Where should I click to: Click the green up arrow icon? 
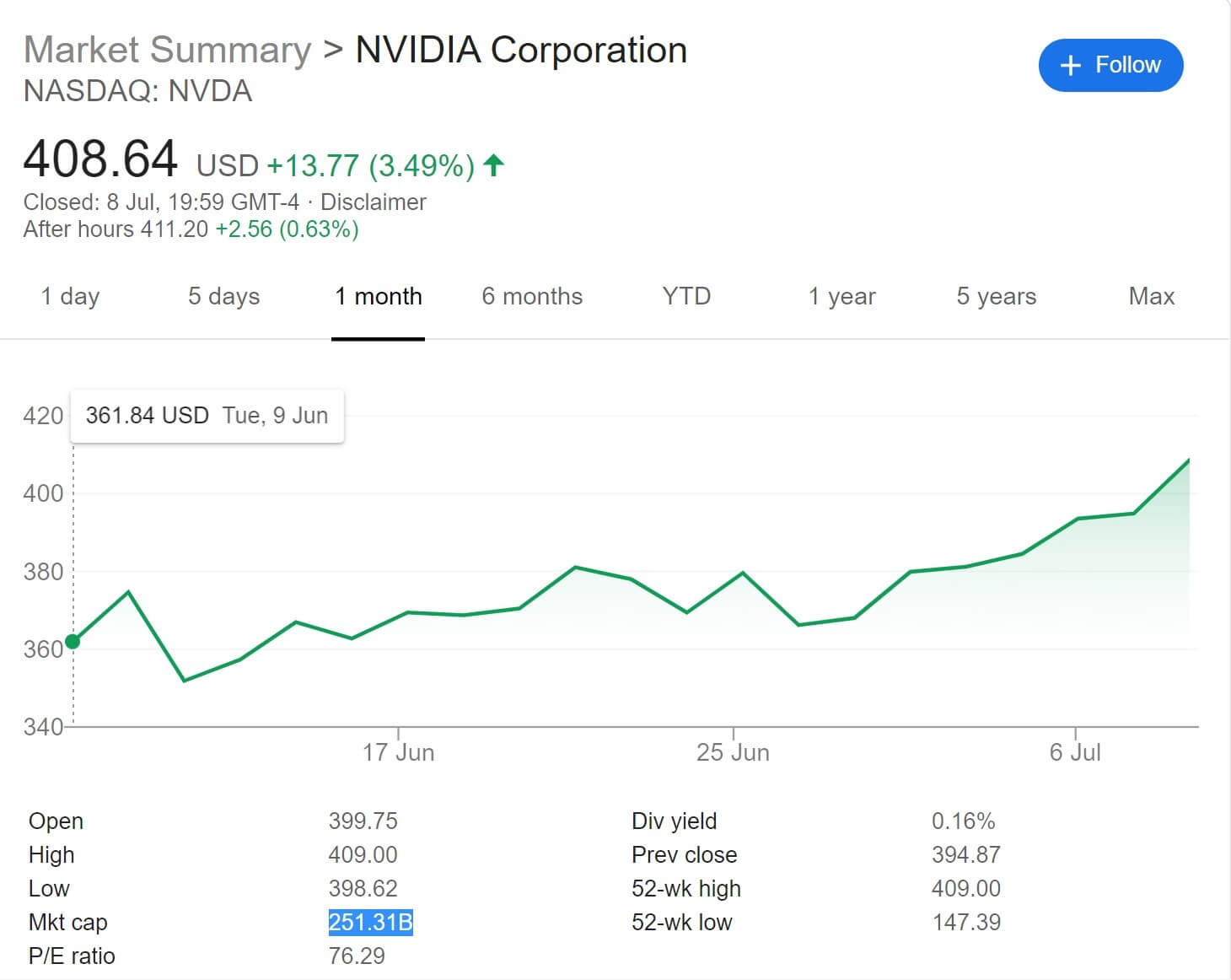pos(494,164)
